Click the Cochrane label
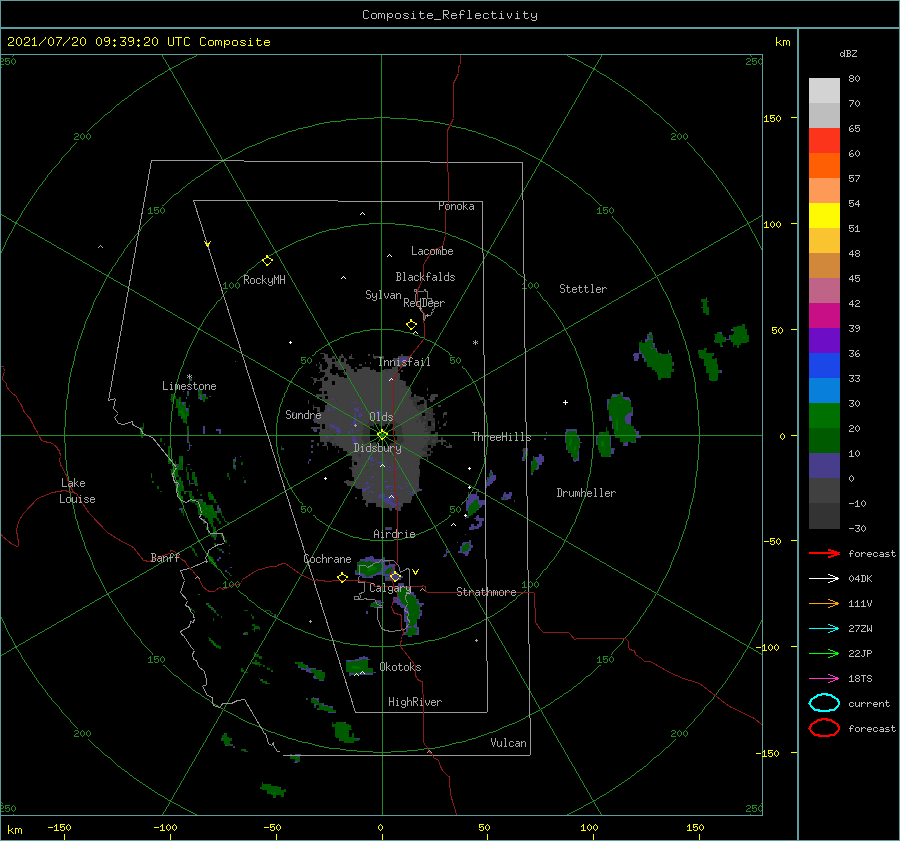 [327, 559]
